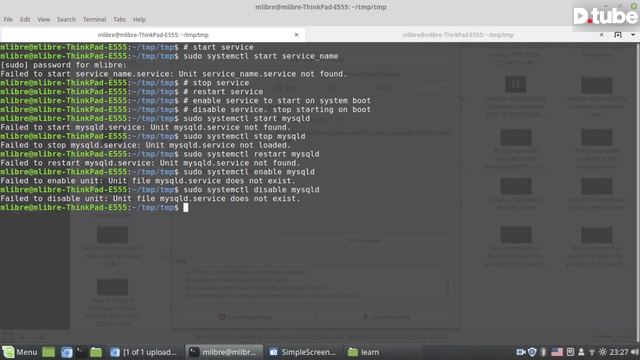Click "# enable service to start on system boot"
Image resolution: width=640 pixels, height=360 pixels.
[x=277, y=100]
